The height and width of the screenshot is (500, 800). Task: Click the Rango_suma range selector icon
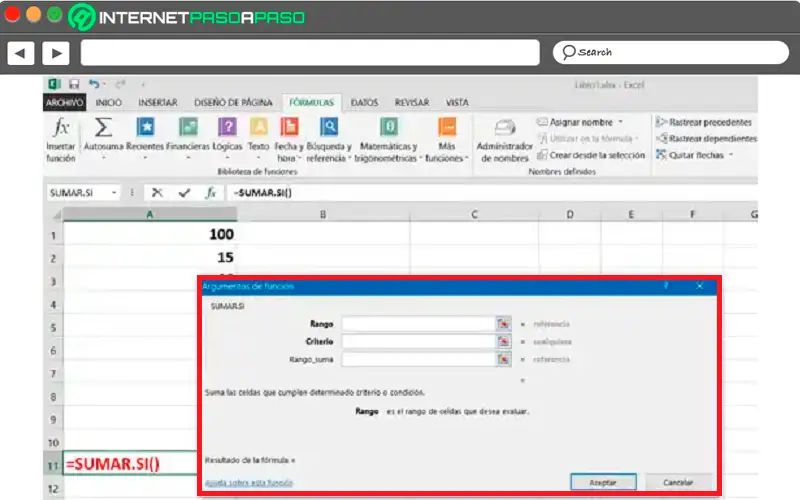tap(503, 359)
